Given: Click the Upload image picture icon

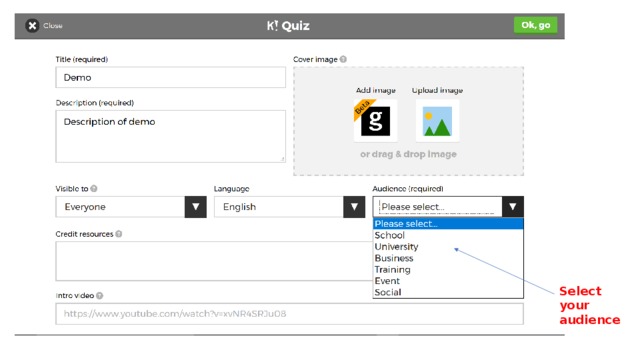Looking at the screenshot, I should [x=437, y=121].
